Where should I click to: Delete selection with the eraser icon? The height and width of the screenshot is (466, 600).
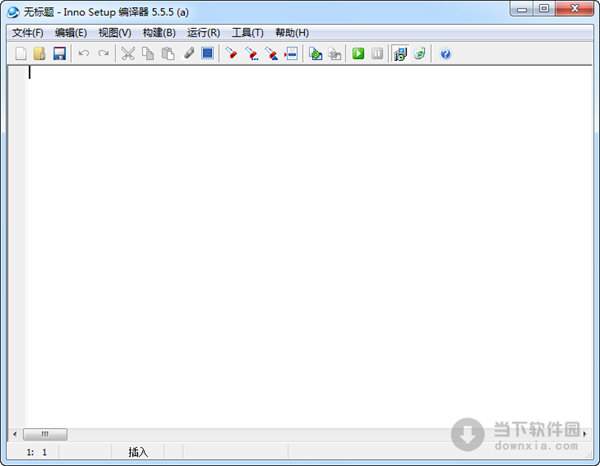pos(189,53)
